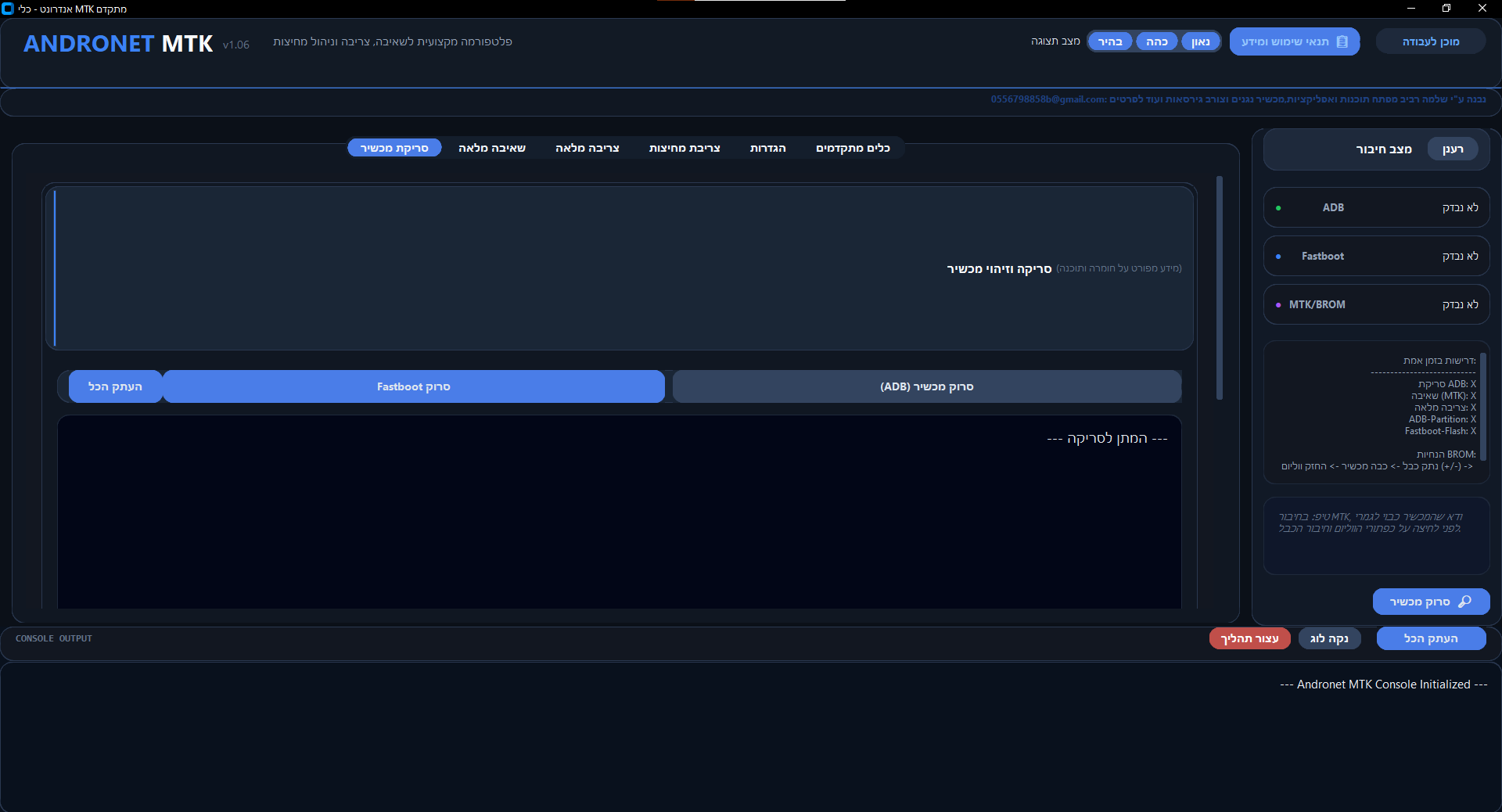Open the כלים מתקדמים advanced tools tab
The height and width of the screenshot is (812, 1502).
pos(853,148)
